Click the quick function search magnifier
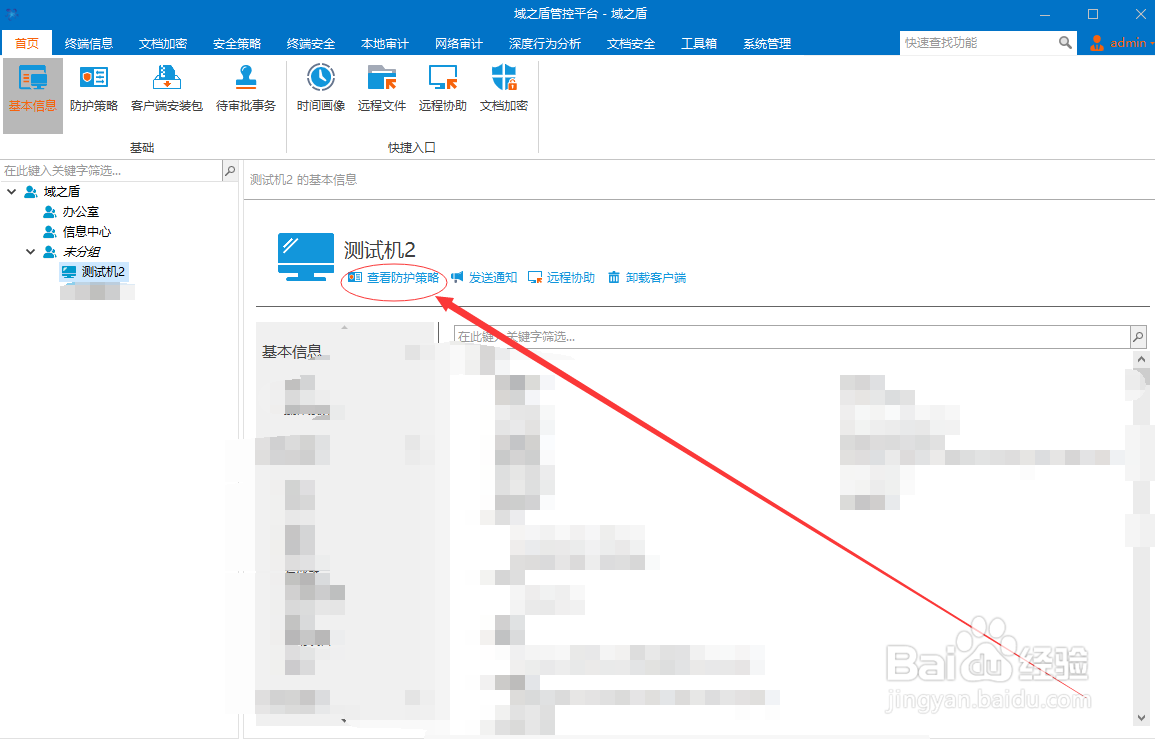This screenshot has width=1155, height=739. [x=1065, y=43]
